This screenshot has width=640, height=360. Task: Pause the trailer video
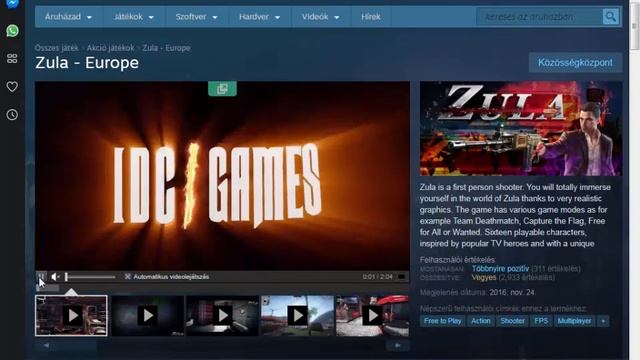click(42, 277)
